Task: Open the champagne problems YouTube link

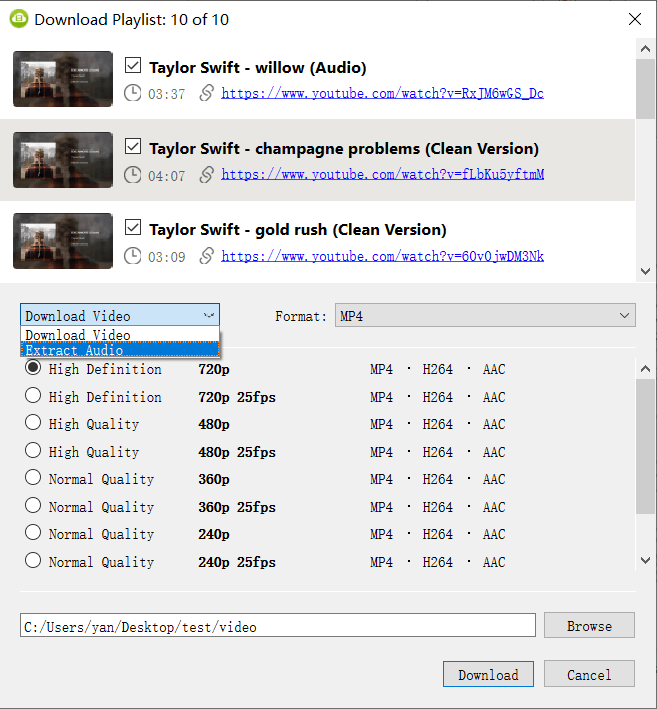Action: tap(383, 175)
